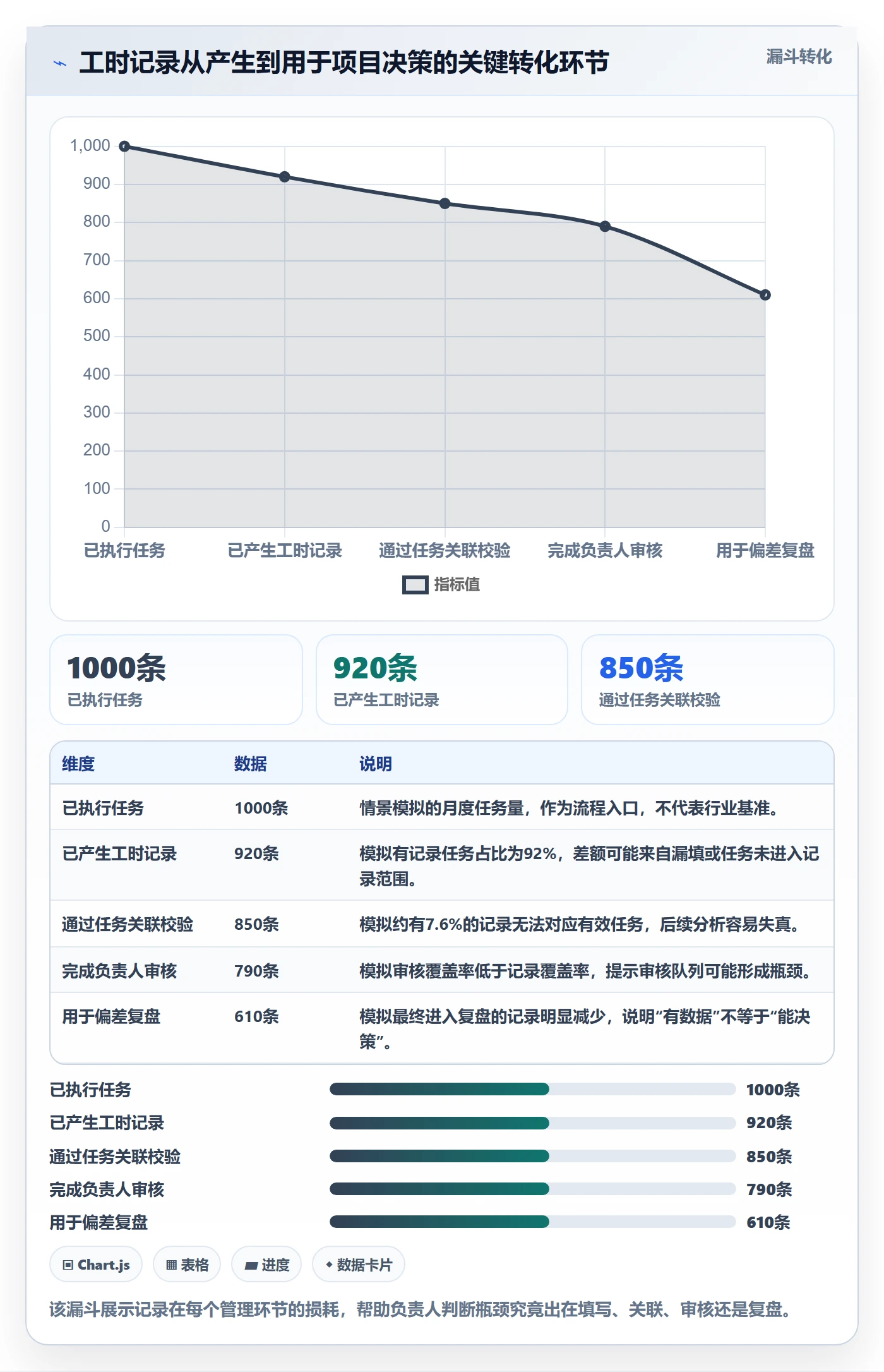Viewport: 884px width, 1372px height.
Task: Select the 610条 table cell
Action: pos(257,1016)
